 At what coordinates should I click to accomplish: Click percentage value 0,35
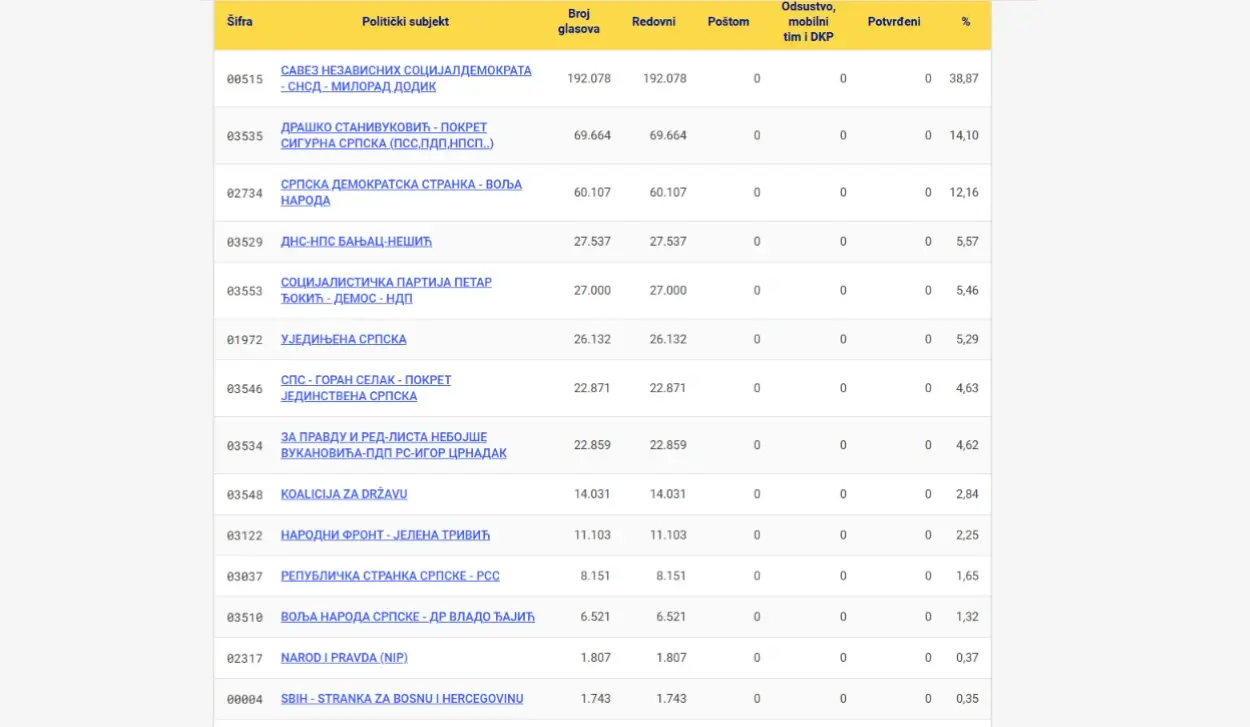(x=967, y=699)
